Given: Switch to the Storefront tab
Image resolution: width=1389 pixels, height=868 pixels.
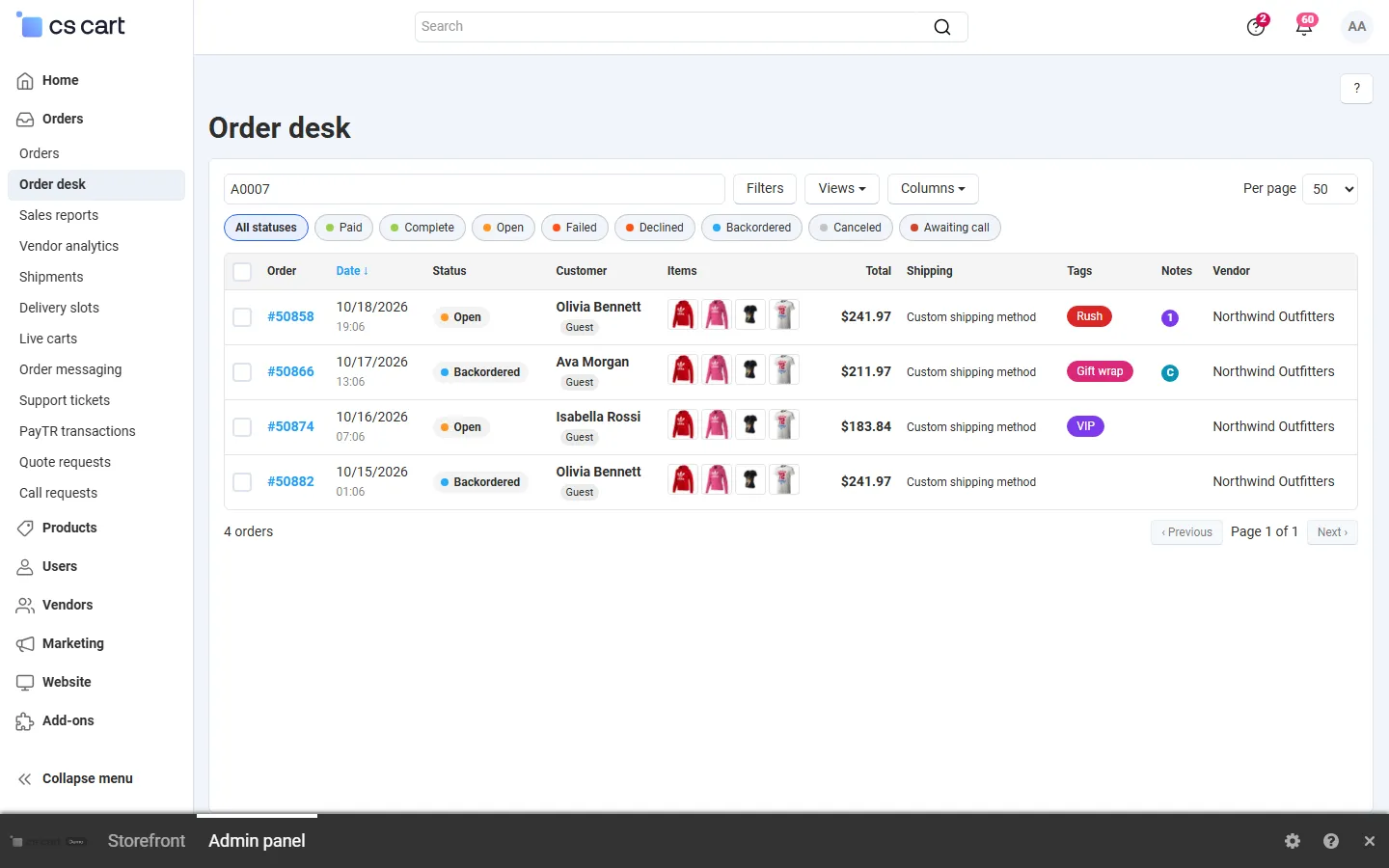Looking at the screenshot, I should 147,841.
